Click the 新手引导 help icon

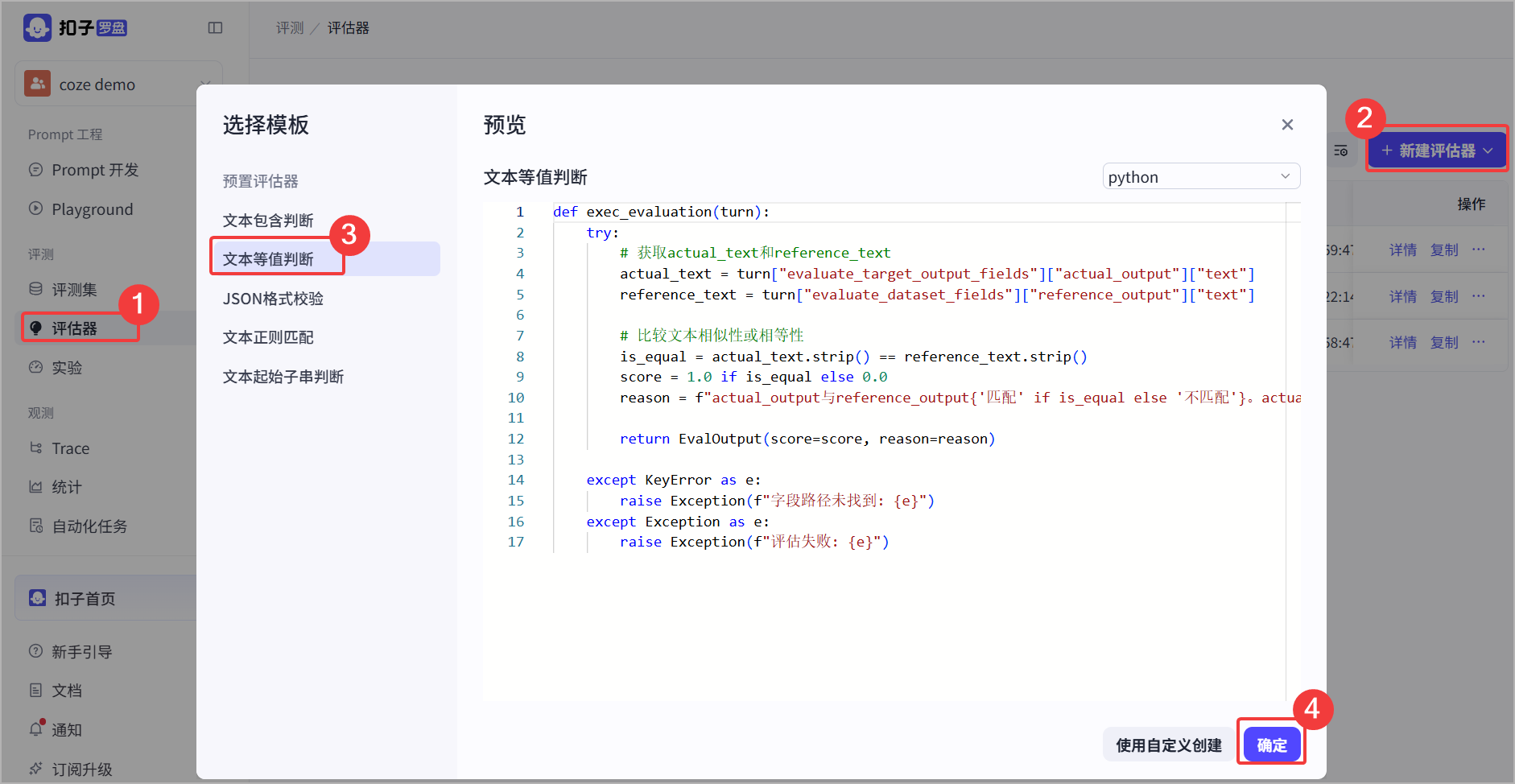click(35, 651)
